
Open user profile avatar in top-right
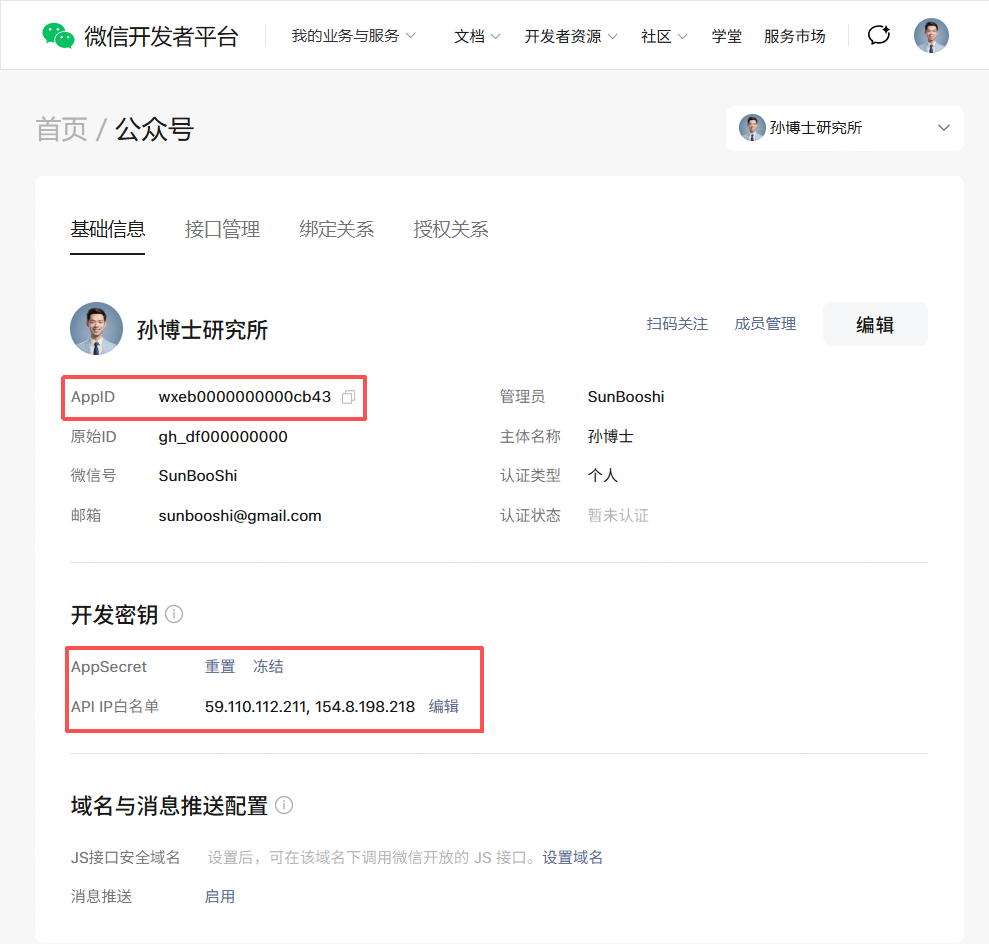coord(931,35)
